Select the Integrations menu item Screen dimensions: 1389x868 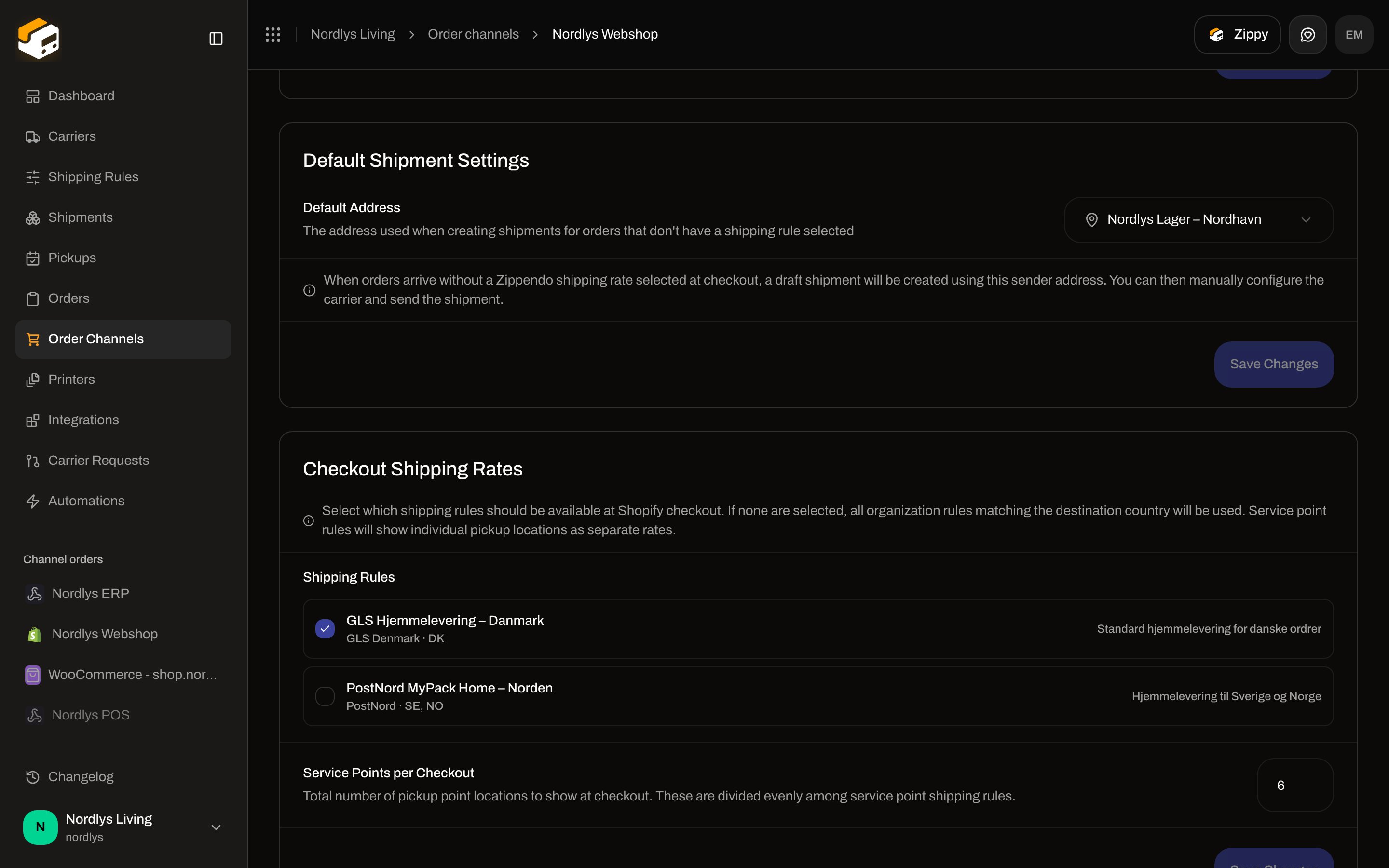[x=123, y=420]
